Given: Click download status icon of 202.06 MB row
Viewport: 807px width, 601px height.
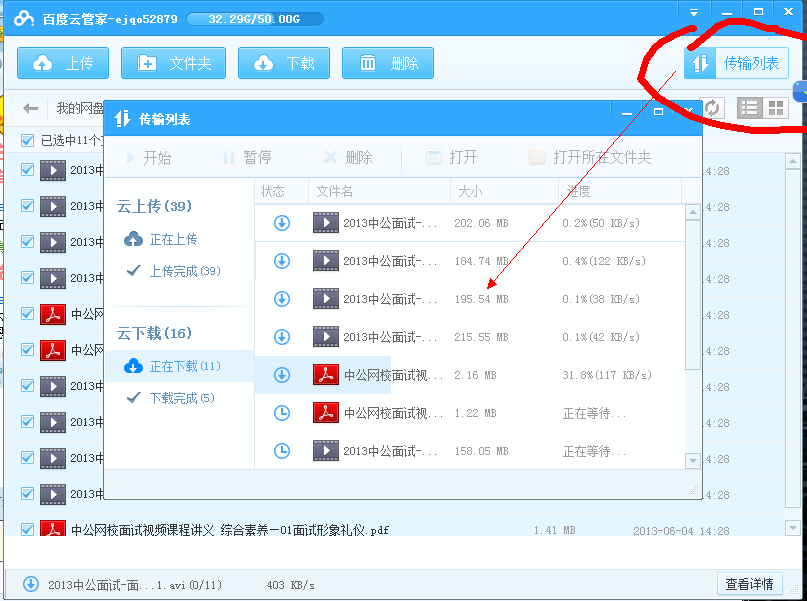Looking at the screenshot, I should coord(282,223).
